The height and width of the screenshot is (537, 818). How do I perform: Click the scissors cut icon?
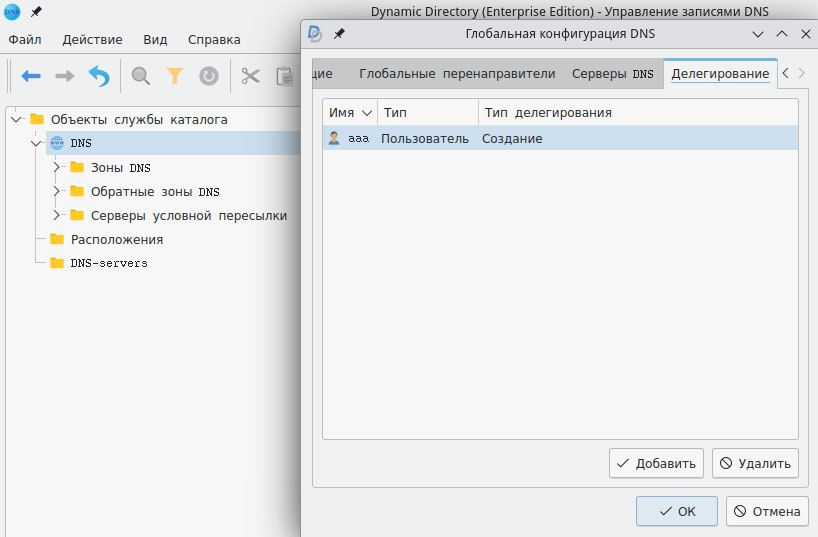250,76
